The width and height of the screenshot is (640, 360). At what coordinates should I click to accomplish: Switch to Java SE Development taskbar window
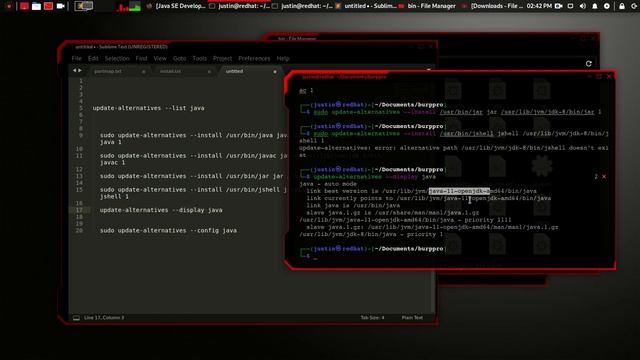[x=176, y=6]
